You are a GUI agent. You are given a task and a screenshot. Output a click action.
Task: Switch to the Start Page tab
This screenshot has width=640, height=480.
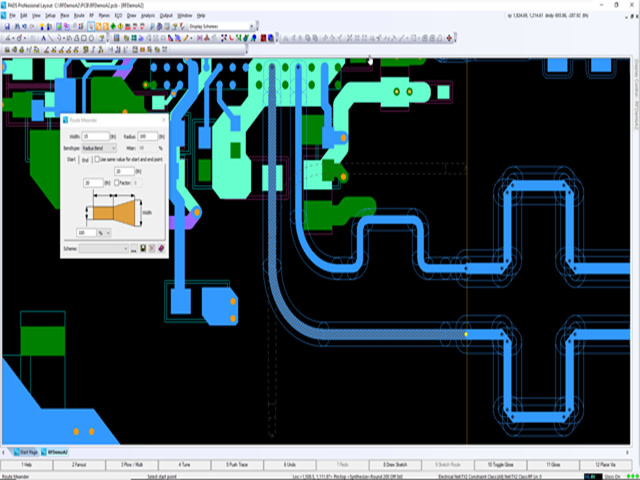pos(27,453)
